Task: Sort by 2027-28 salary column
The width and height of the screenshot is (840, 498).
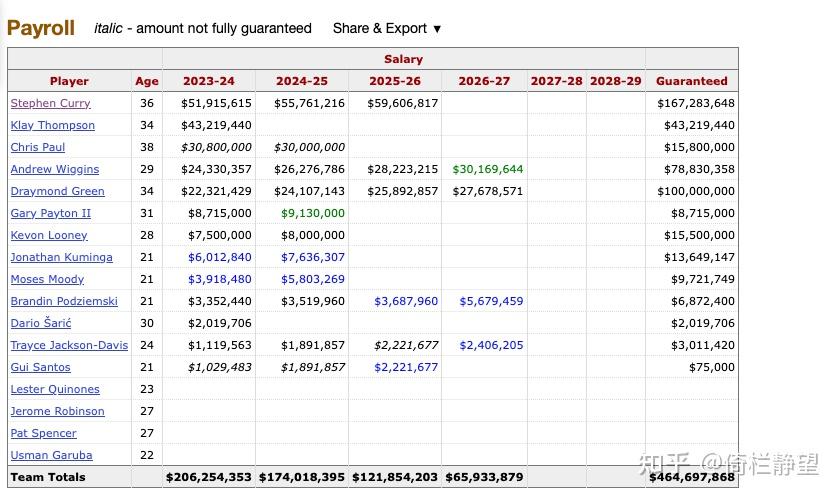Action: tap(557, 81)
